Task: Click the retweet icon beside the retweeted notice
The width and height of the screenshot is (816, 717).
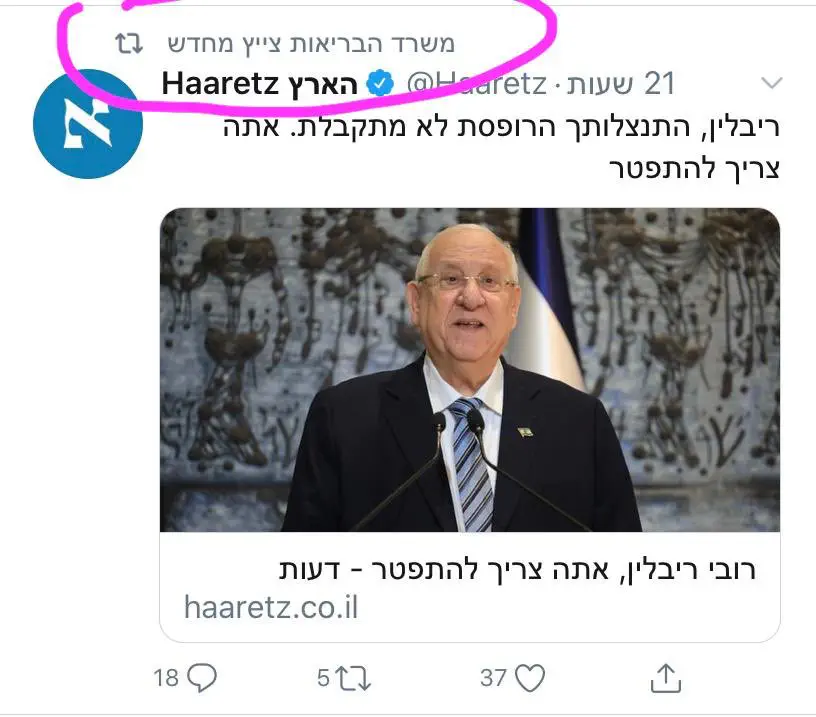Action: tap(129, 44)
